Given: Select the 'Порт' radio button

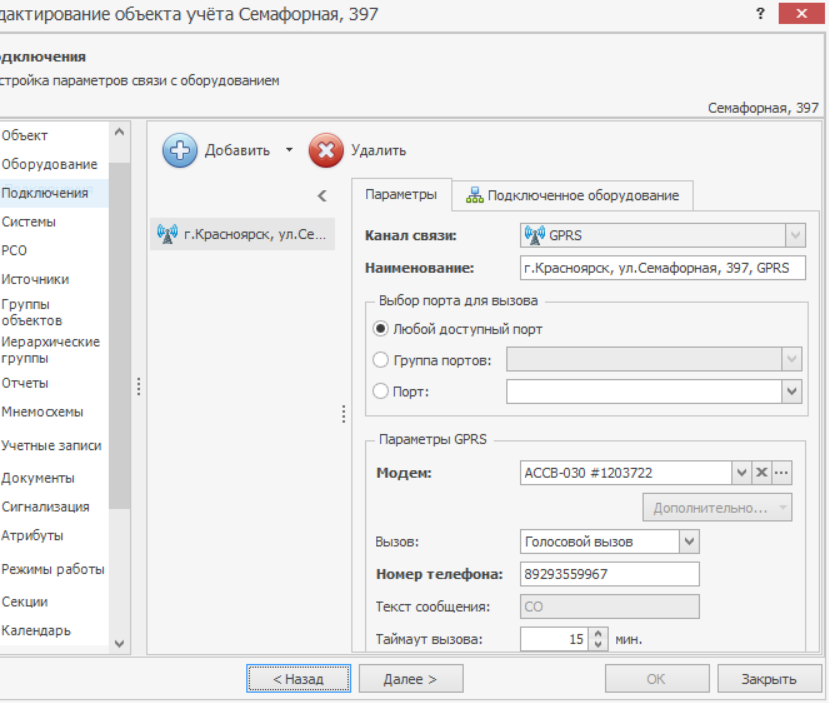Looking at the screenshot, I should click(380, 392).
